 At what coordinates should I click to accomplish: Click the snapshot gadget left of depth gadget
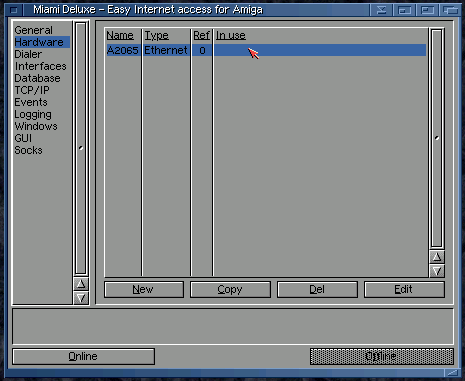[427, 10]
